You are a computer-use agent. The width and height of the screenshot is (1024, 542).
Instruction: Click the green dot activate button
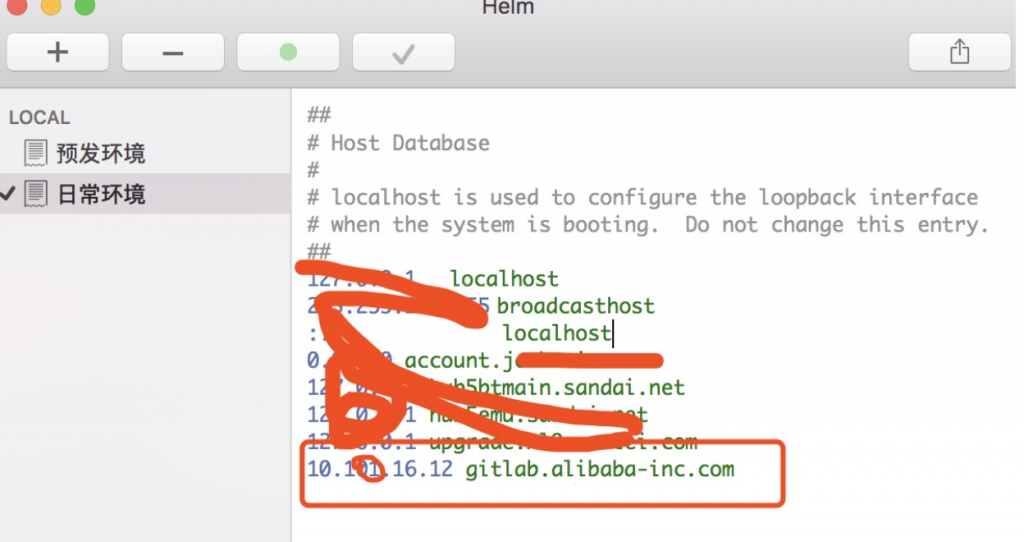point(288,52)
